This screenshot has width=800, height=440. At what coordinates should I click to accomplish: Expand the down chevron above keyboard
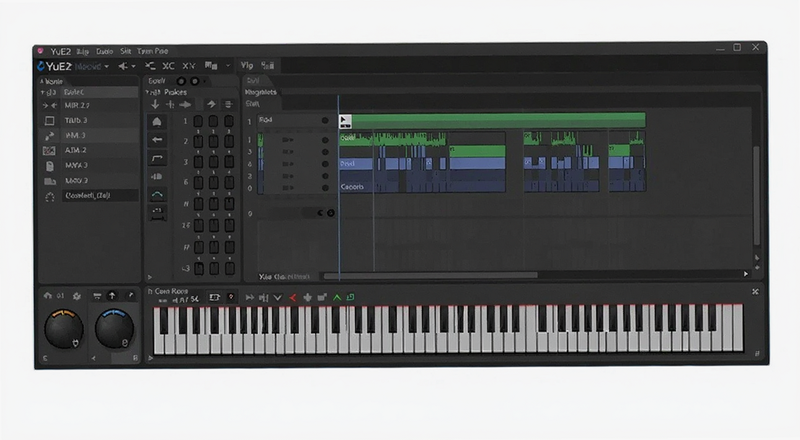278,298
